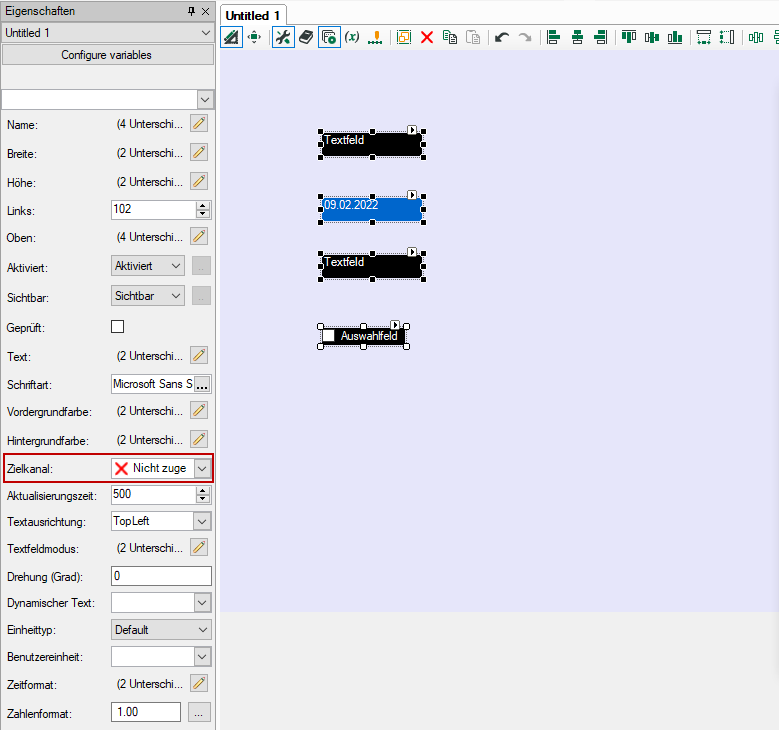Open the Zielkanal dropdown

coord(202,468)
